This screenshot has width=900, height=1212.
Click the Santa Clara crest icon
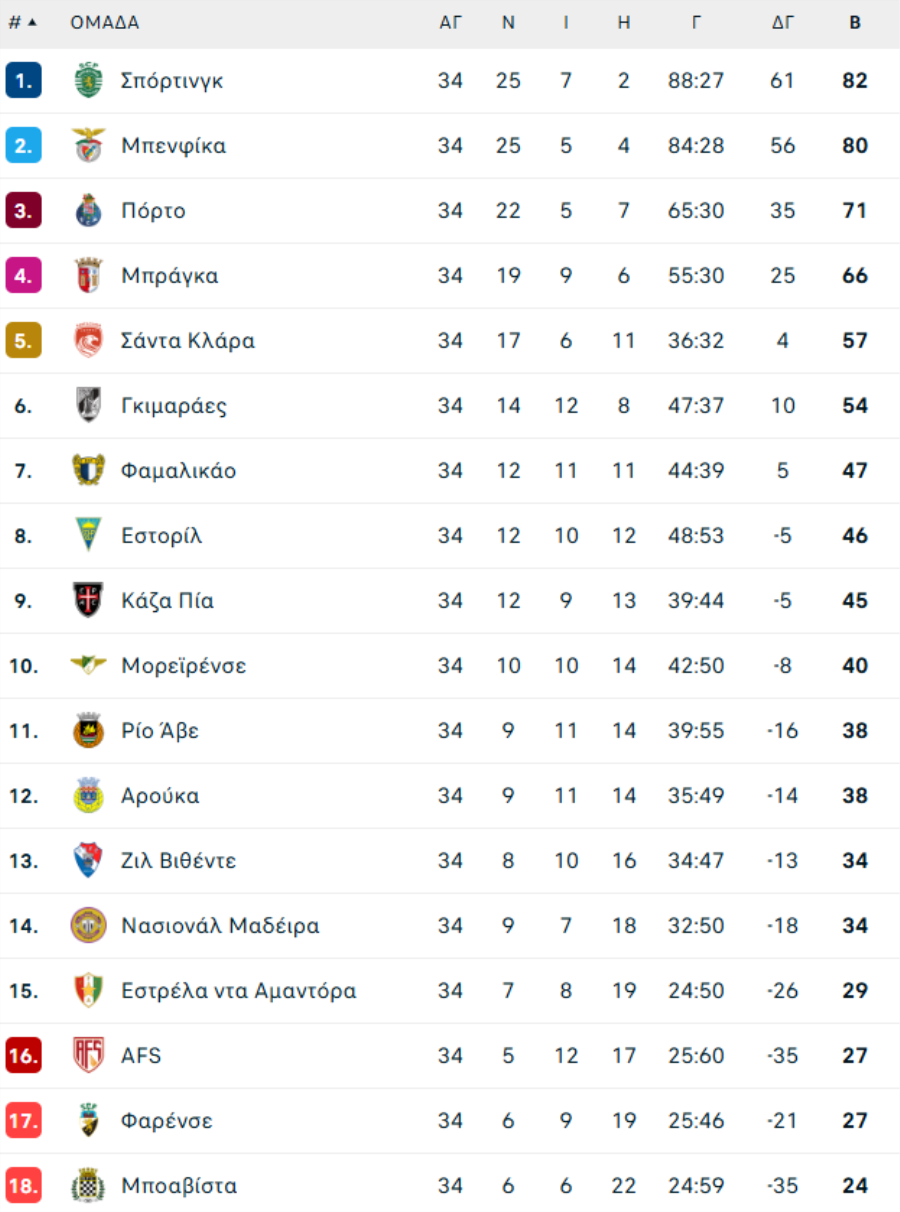pos(89,341)
